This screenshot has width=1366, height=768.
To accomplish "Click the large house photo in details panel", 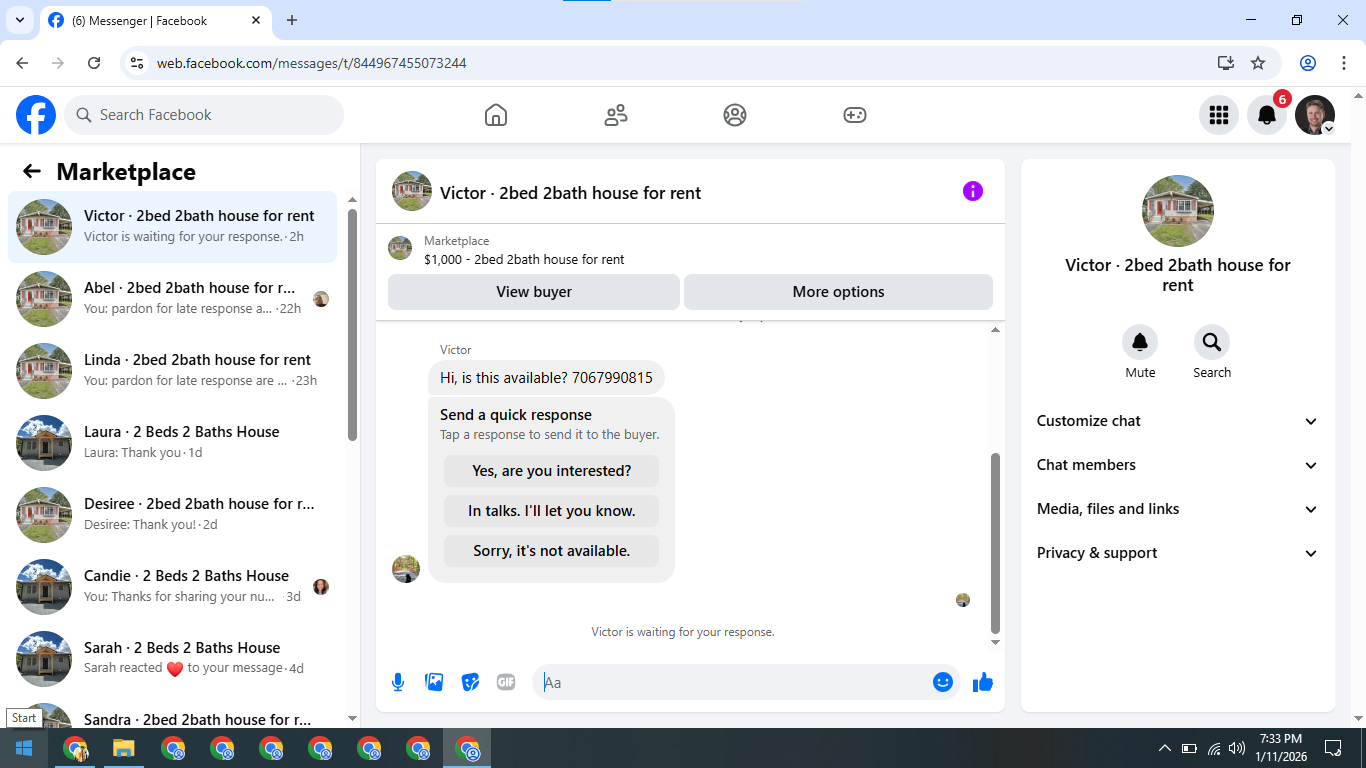I will click(1178, 211).
